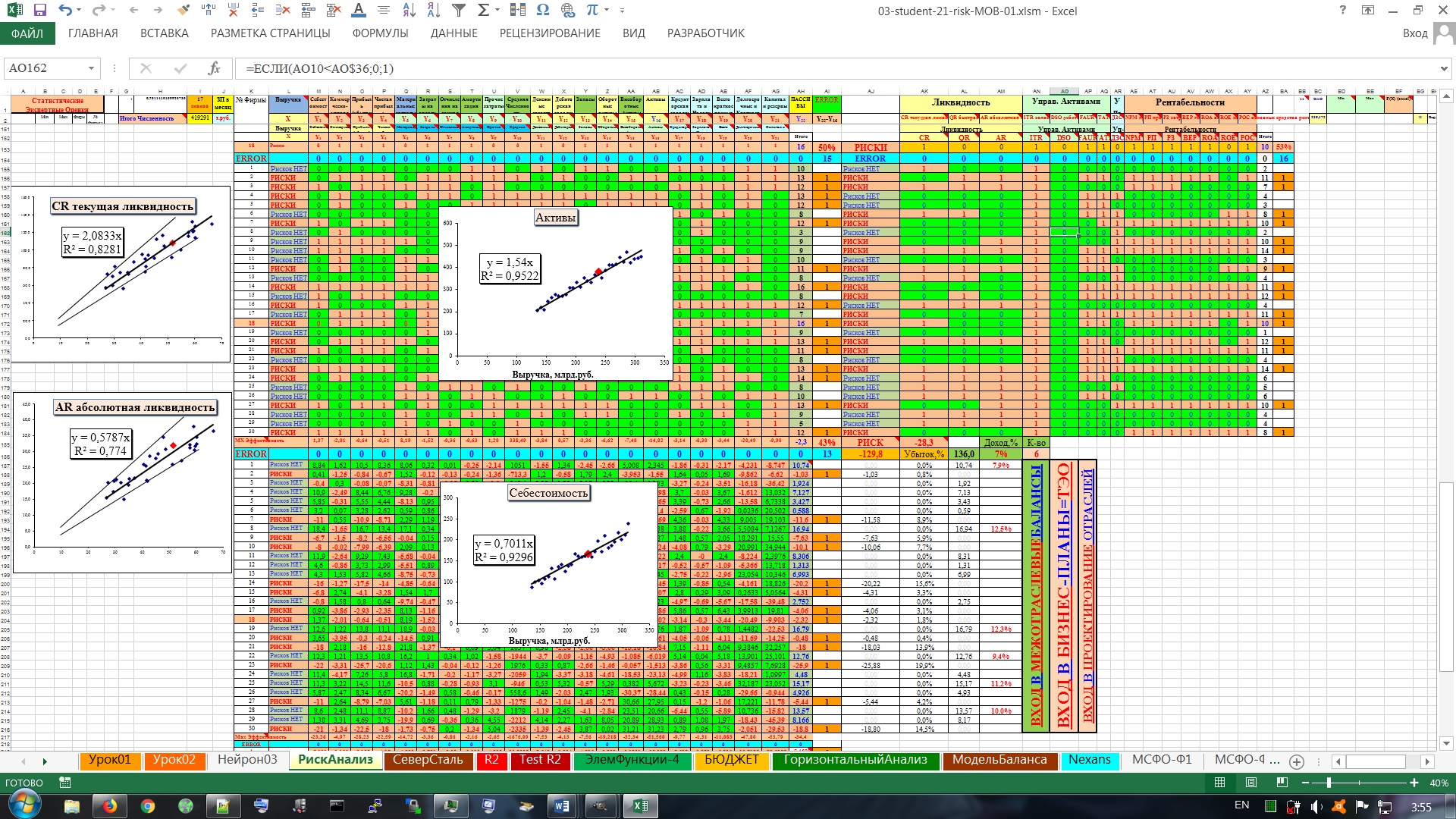This screenshot has height=819, width=1456.
Task: Click the Pi equation icon
Action: click(592, 11)
